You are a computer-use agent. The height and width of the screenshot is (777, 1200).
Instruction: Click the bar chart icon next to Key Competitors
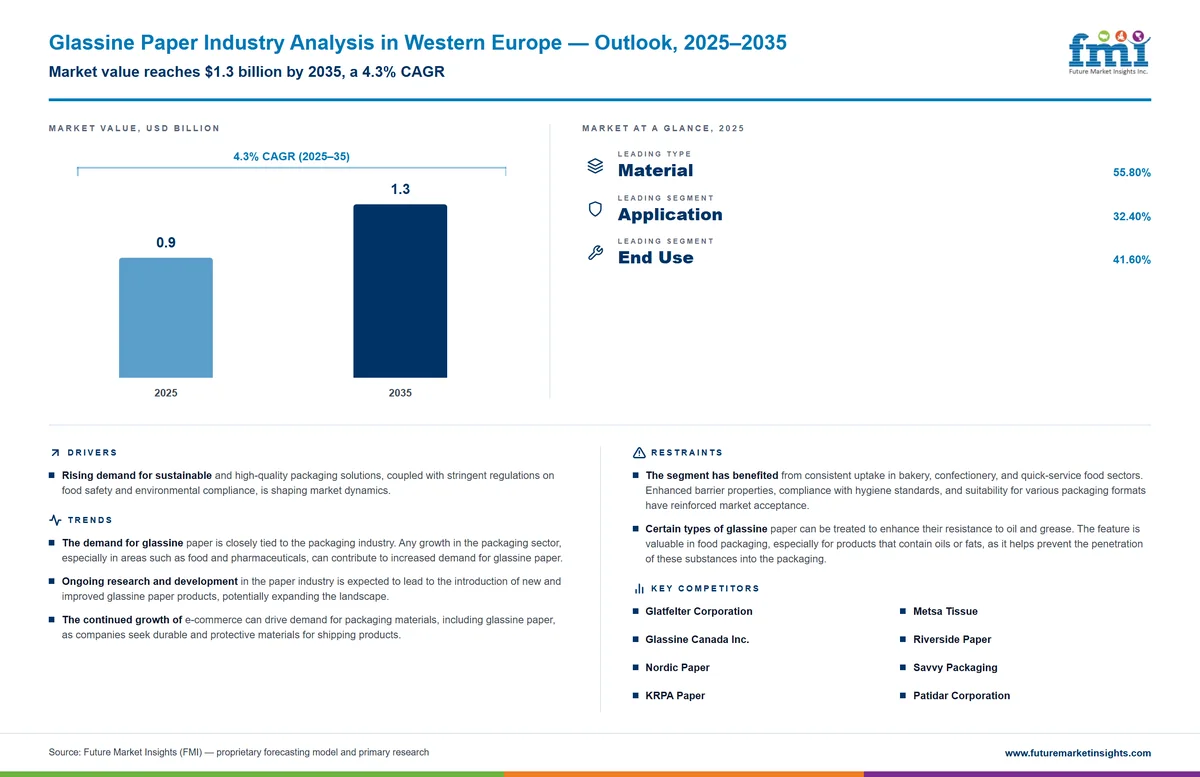pos(639,589)
